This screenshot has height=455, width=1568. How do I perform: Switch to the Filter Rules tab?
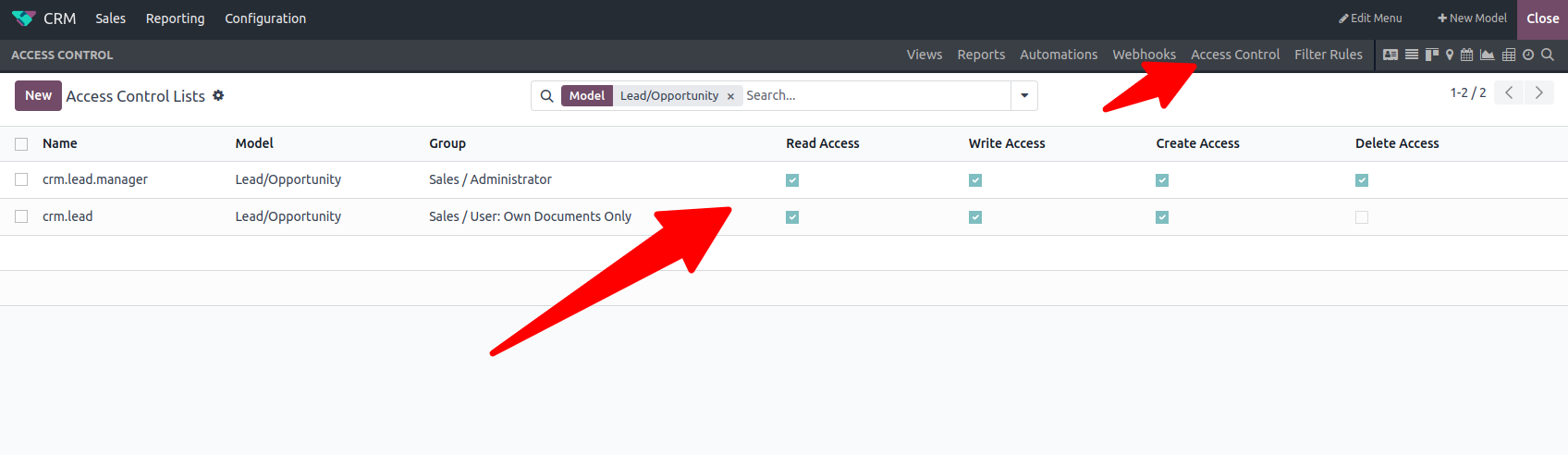point(1329,55)
